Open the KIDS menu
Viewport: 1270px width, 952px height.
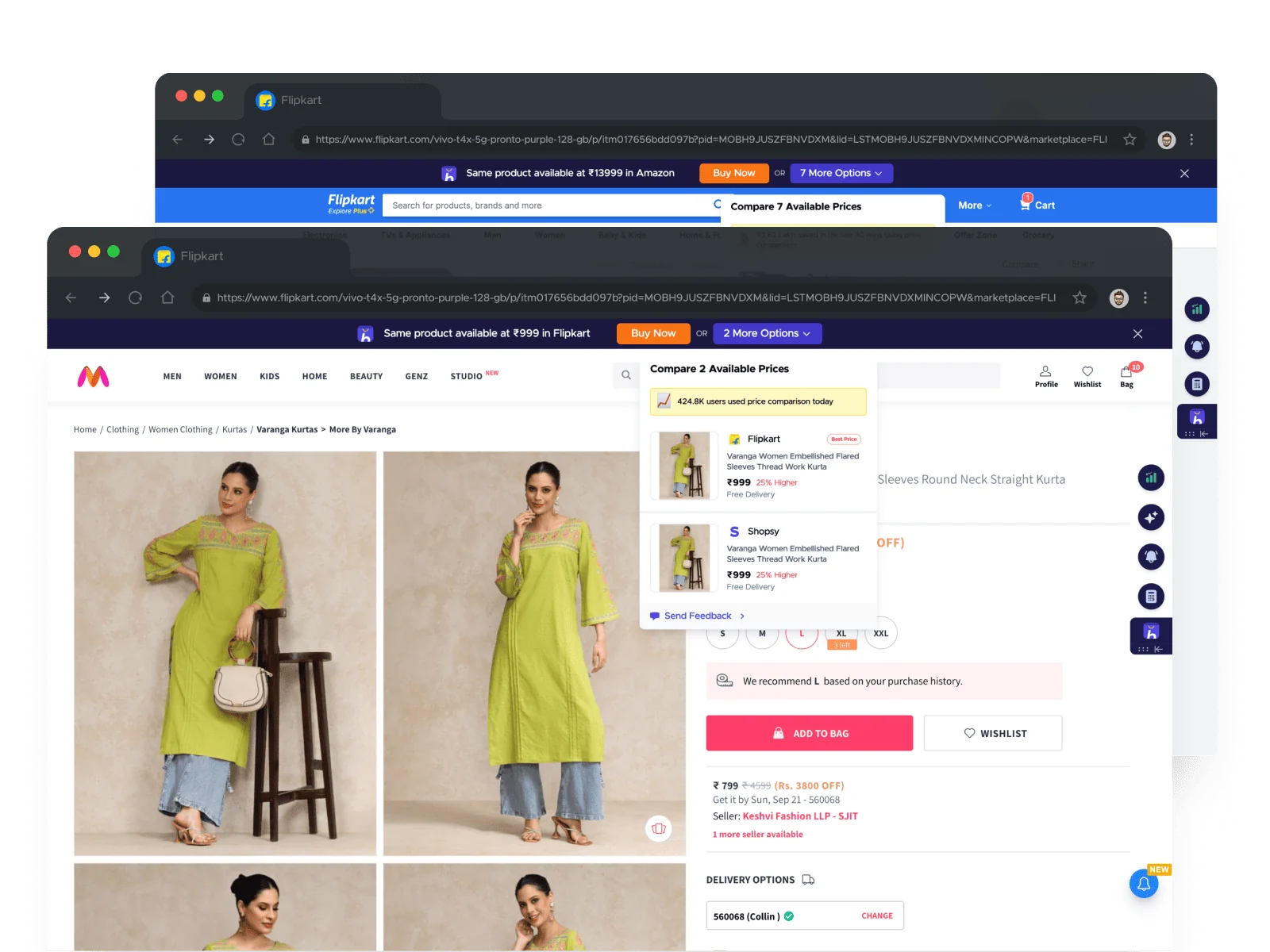point(270,377)
